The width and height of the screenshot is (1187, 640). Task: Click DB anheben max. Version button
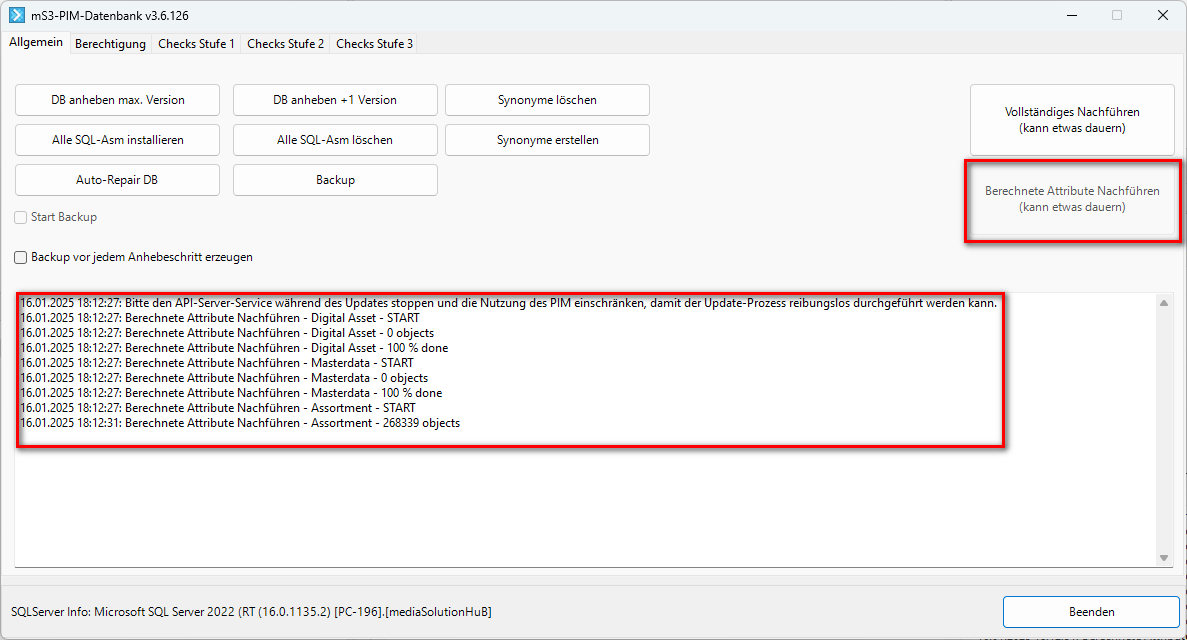coord(118,100)
